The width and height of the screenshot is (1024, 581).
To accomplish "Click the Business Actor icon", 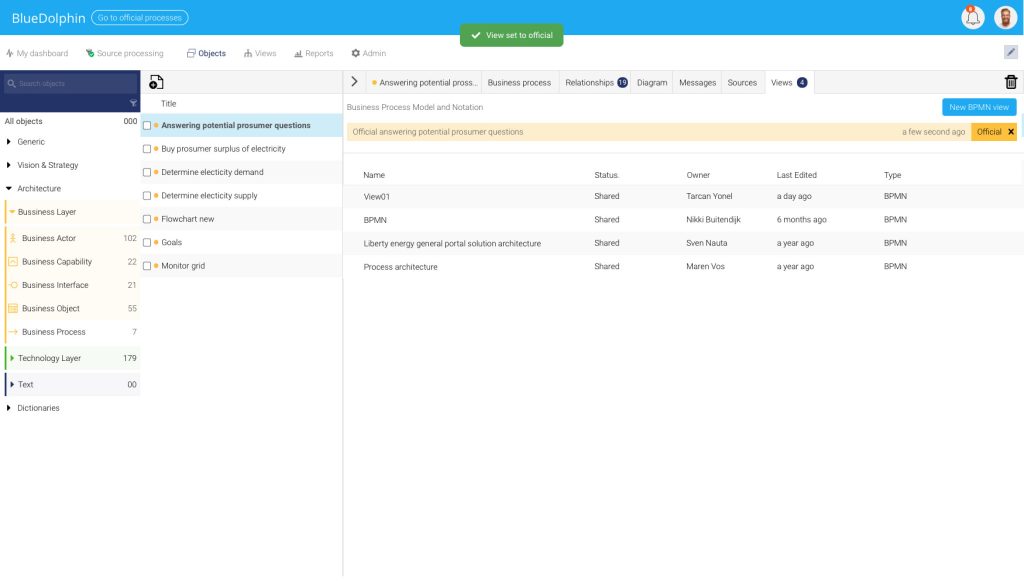I will click(12, 238).
